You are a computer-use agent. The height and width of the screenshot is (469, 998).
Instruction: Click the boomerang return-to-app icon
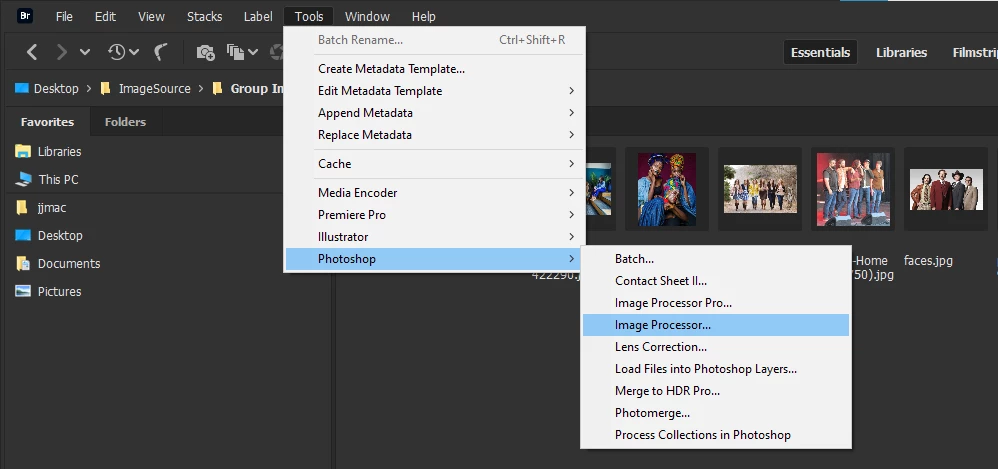click(x=161, y=52)
